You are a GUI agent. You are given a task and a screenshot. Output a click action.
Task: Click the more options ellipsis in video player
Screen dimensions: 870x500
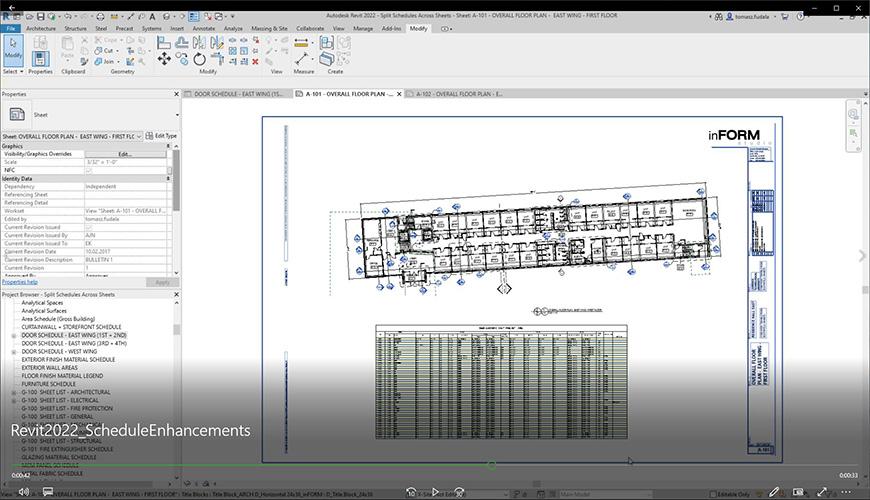click(846, 492)
